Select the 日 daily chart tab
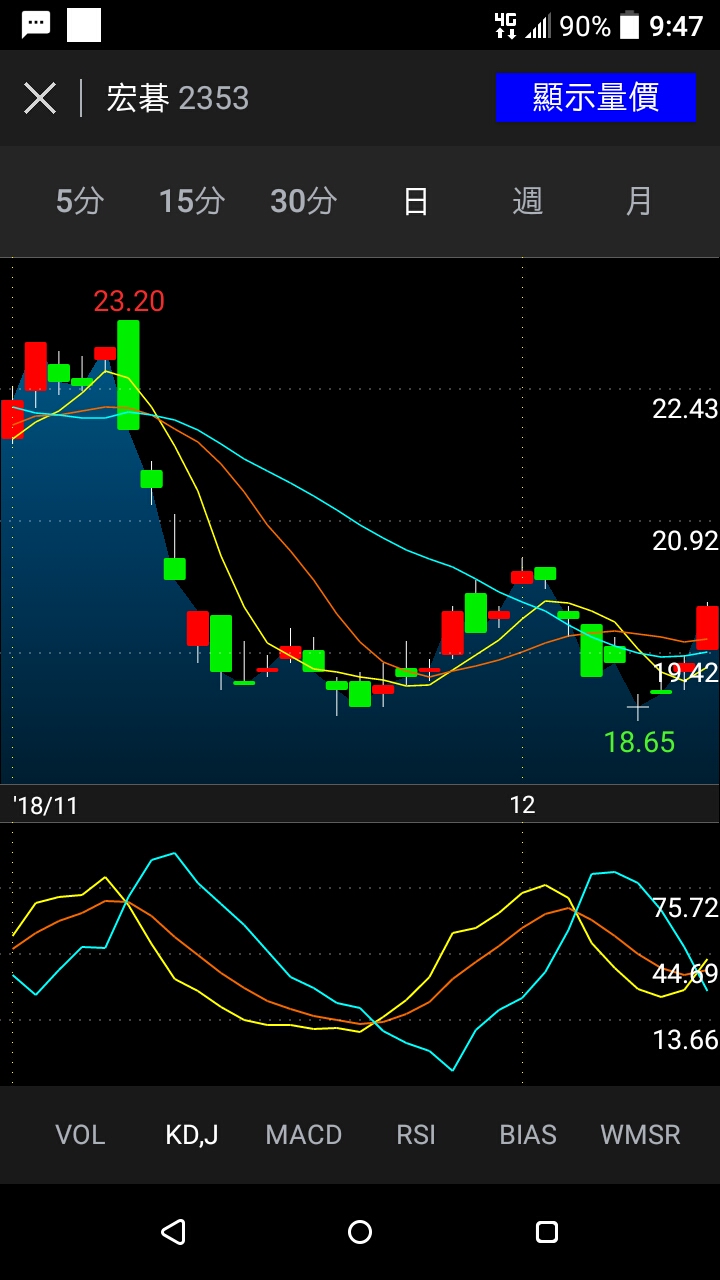This screenshot has height=1280, width=720. click(416, 201)
